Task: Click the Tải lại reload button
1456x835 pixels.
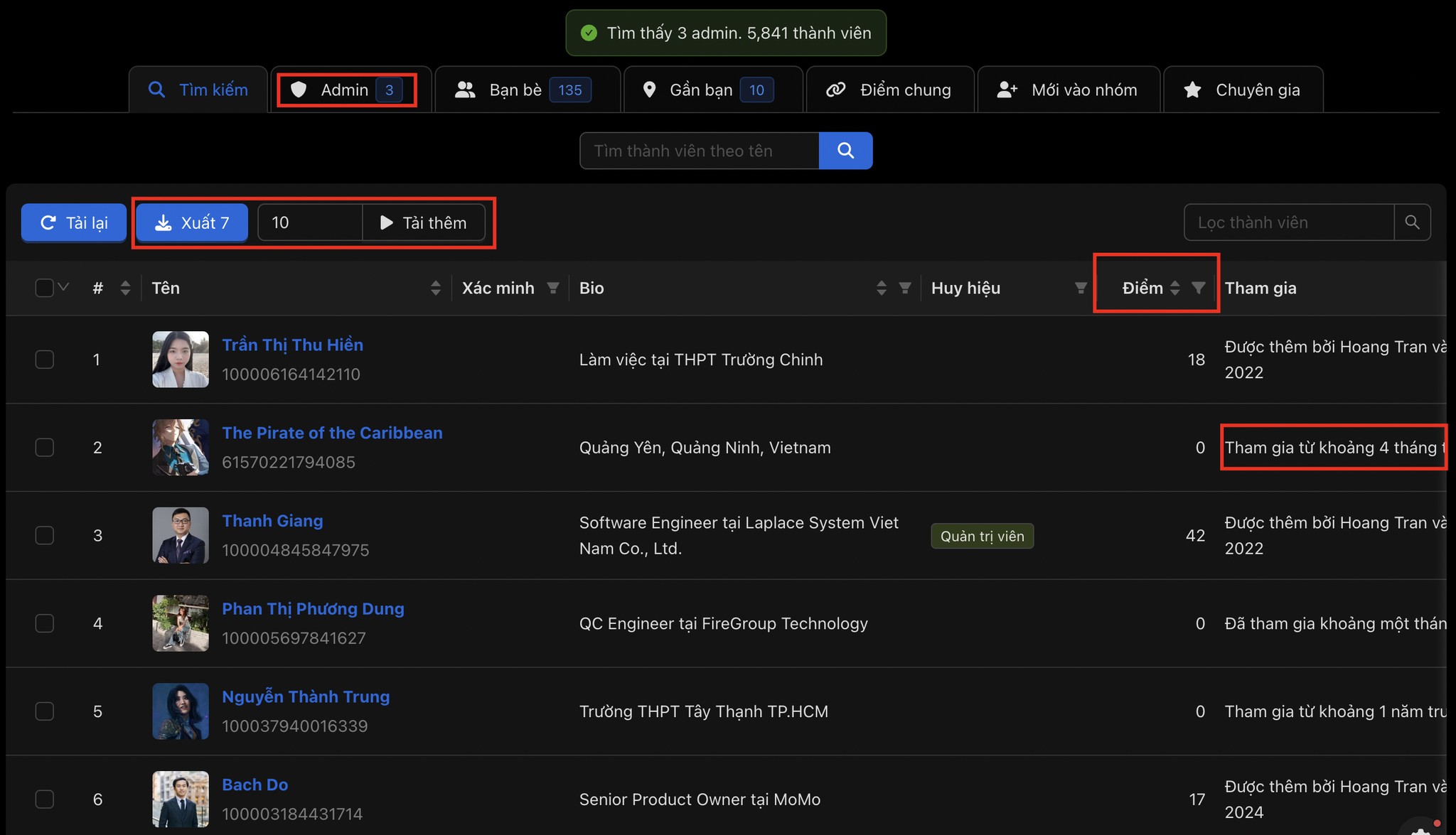Action: [74, 222]
